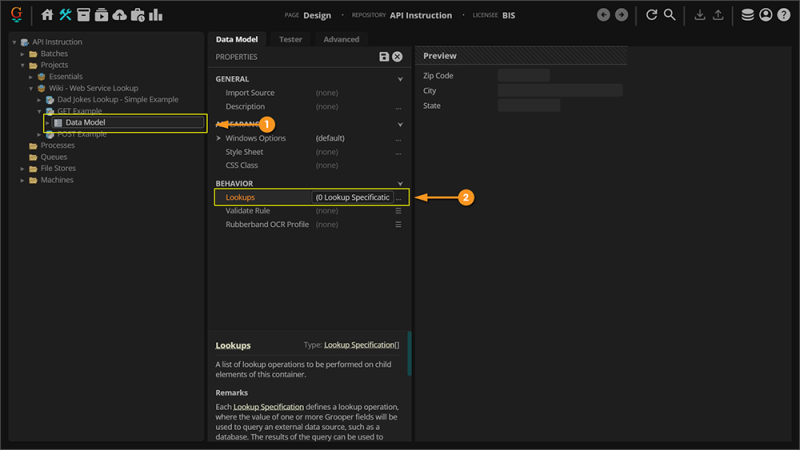Open the Validate Rule list menu
The height and width of the screenshot is (450, 800).
tap(398, 211)
